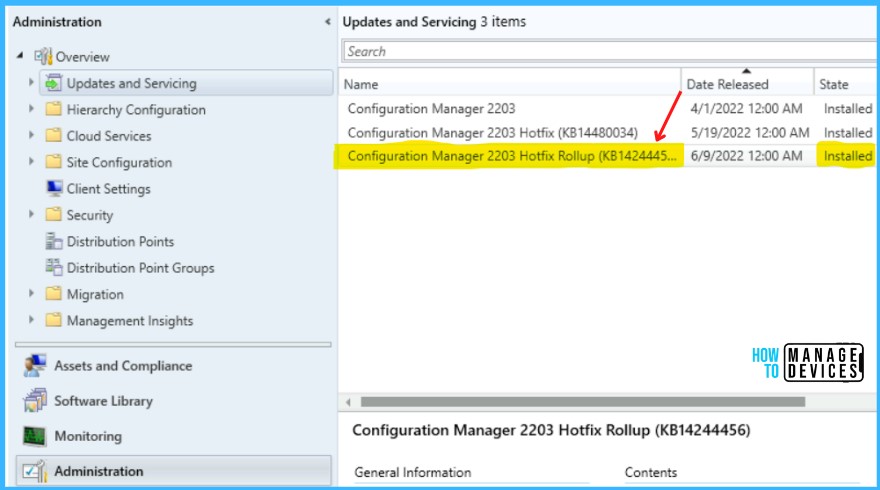Click the Distribution Points server icon

(54, 241)
